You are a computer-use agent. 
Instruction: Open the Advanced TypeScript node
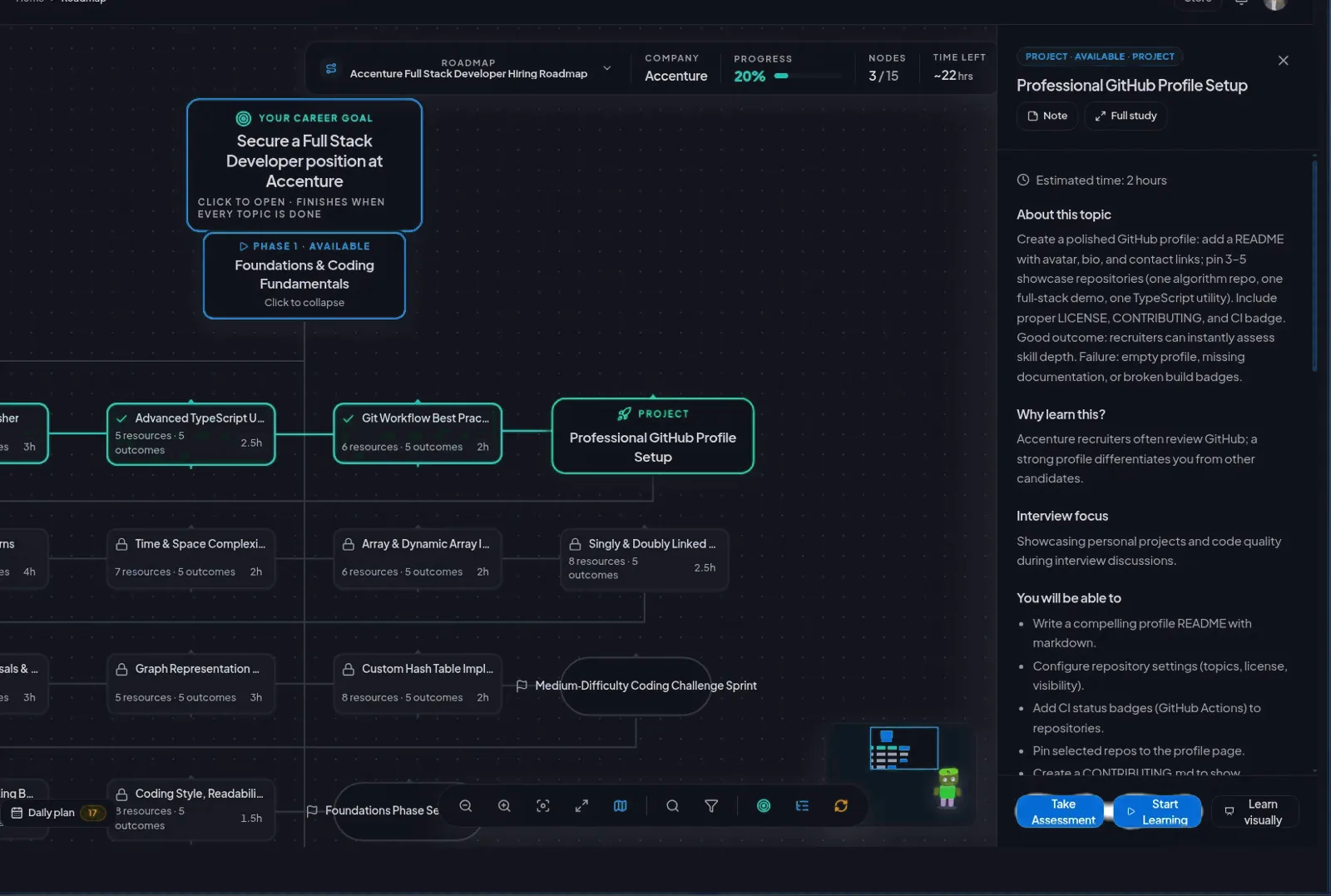(x=190, y=433)
